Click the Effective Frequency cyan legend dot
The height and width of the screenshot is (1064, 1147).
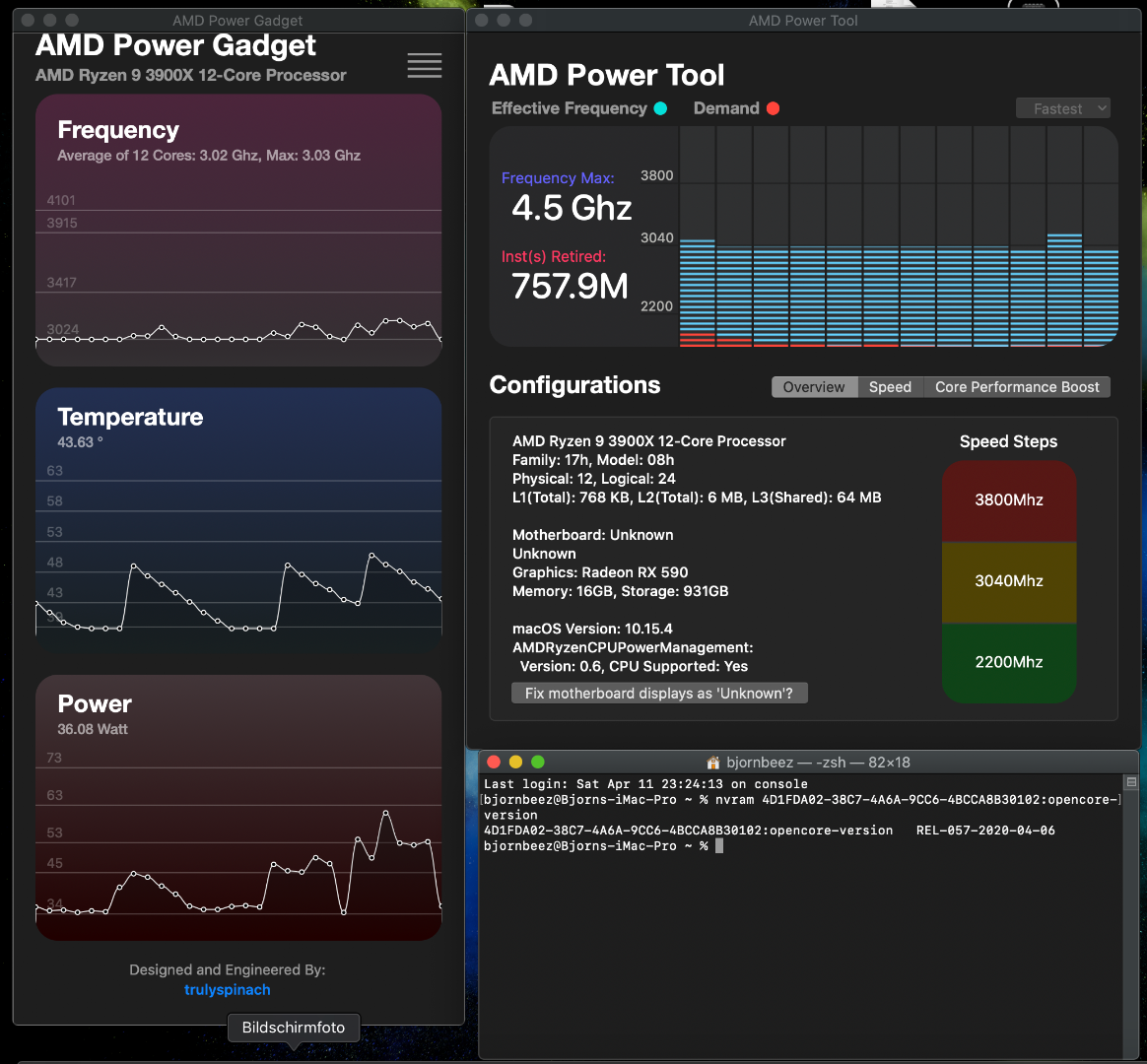[x=660, y=108]
